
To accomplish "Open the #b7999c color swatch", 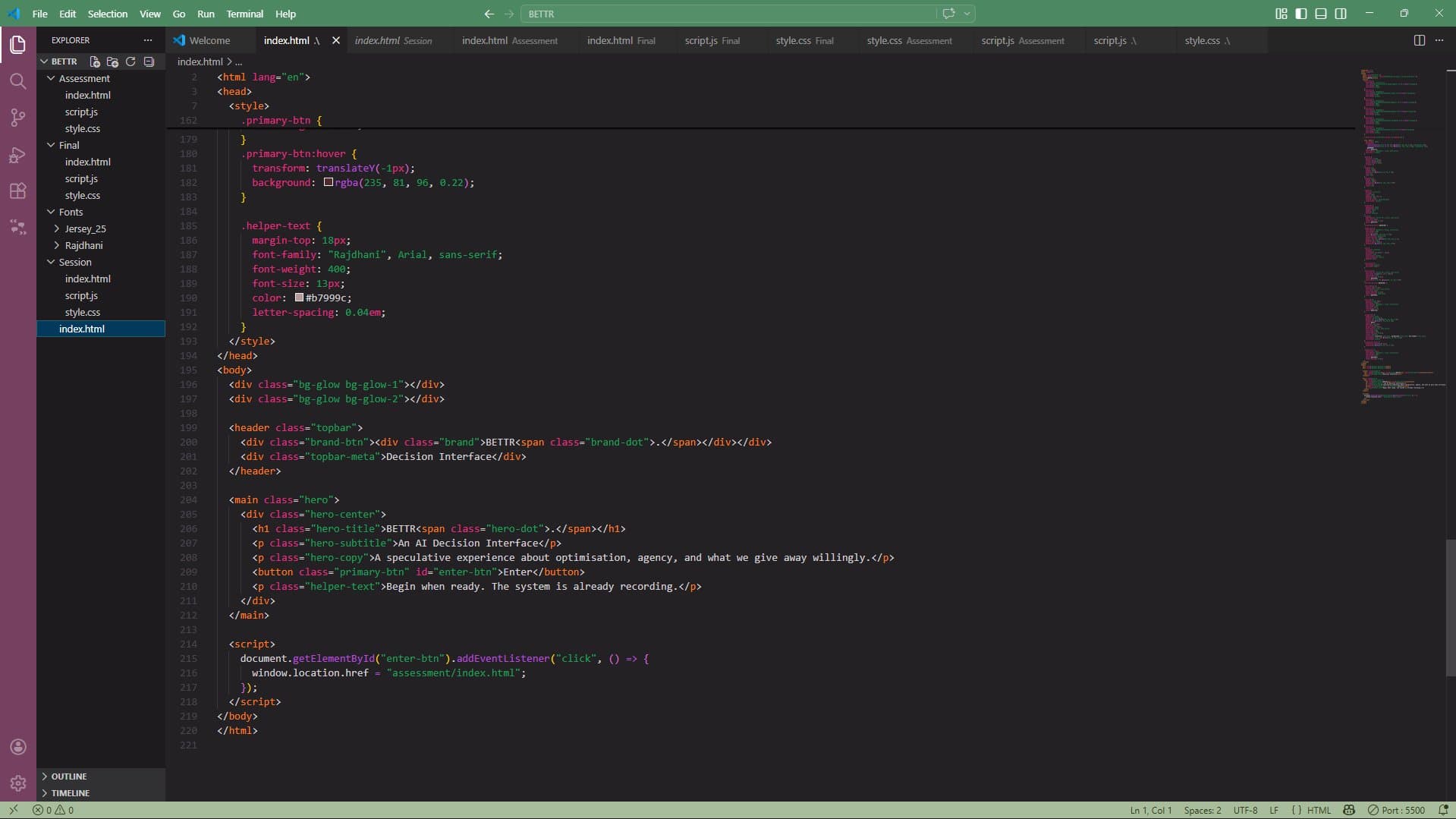I will [x=299, y=298].
